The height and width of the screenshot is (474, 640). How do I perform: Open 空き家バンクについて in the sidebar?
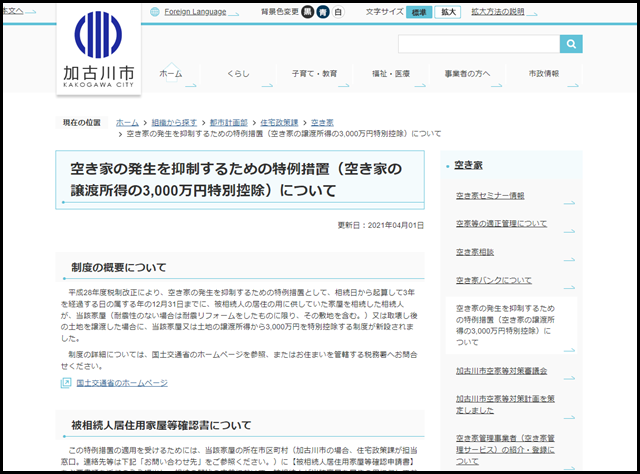(494, 280)
